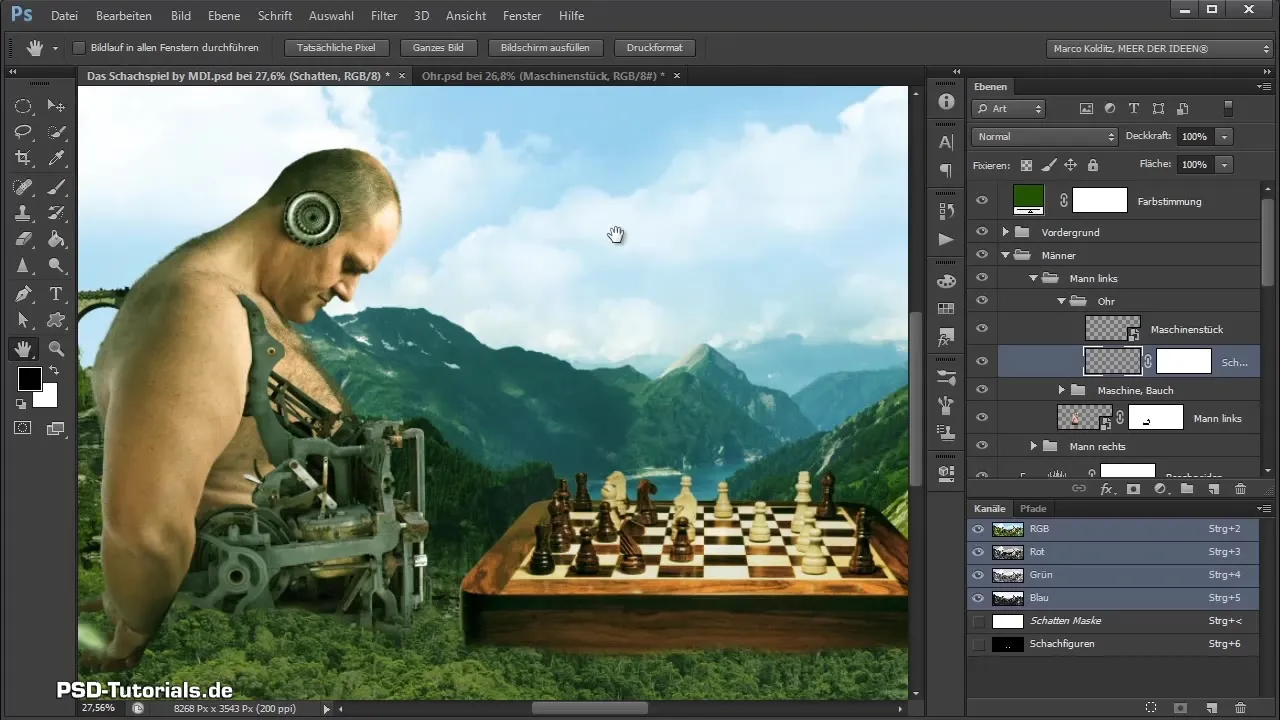Select the Move tool
Image resolution: width=1280 pixels, height=720 pixels.
click(56, 106)
